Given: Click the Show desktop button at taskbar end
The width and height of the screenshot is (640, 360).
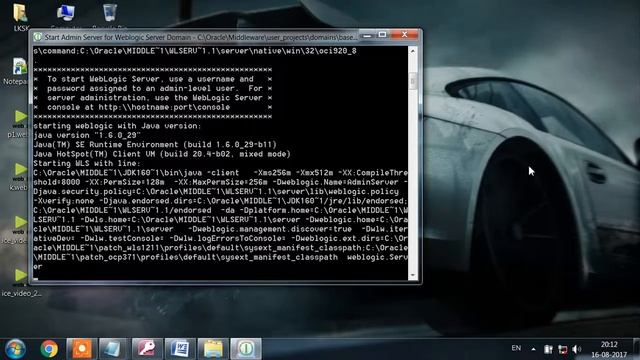Looking at the screenshot, I should tap(636, 349).
